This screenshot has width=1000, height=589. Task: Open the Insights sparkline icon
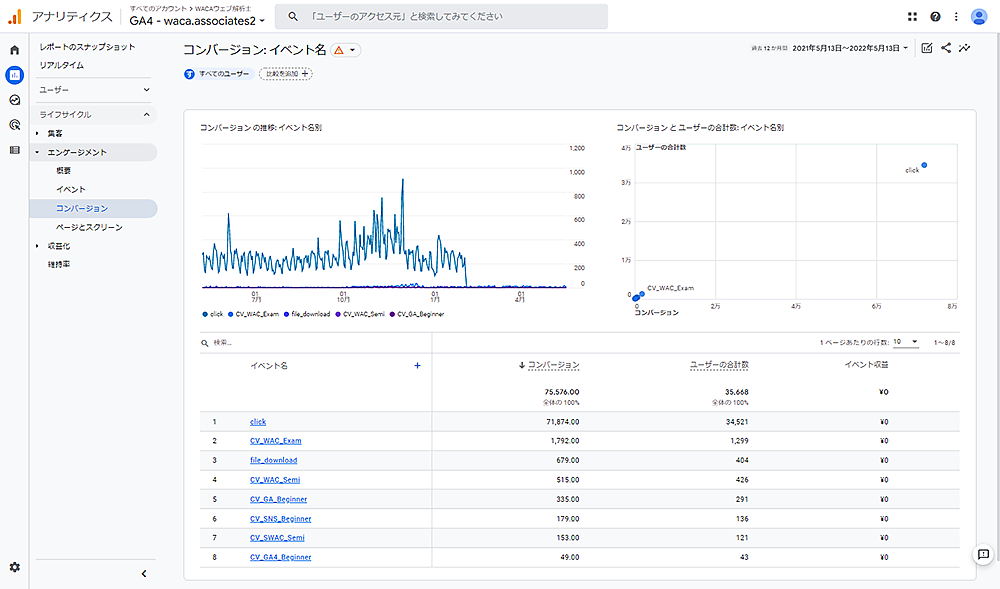965,47
